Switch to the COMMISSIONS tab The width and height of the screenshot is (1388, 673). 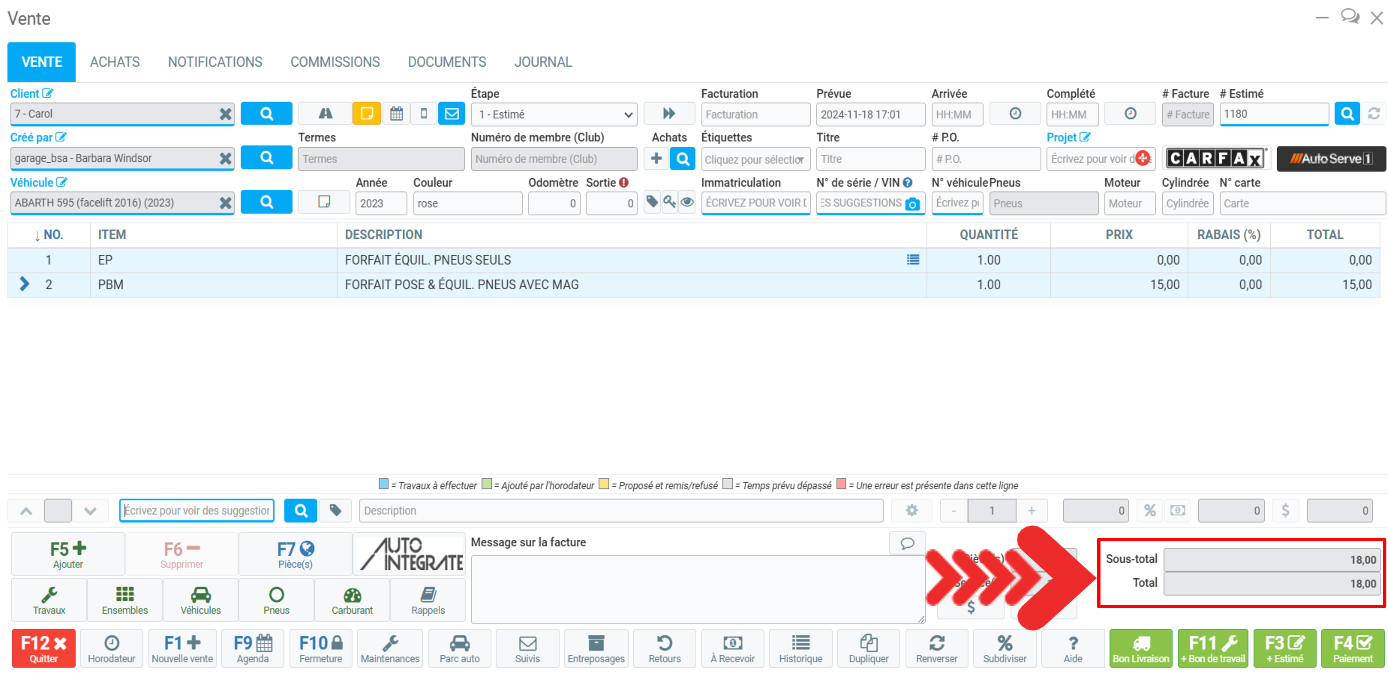click(335, 62)
